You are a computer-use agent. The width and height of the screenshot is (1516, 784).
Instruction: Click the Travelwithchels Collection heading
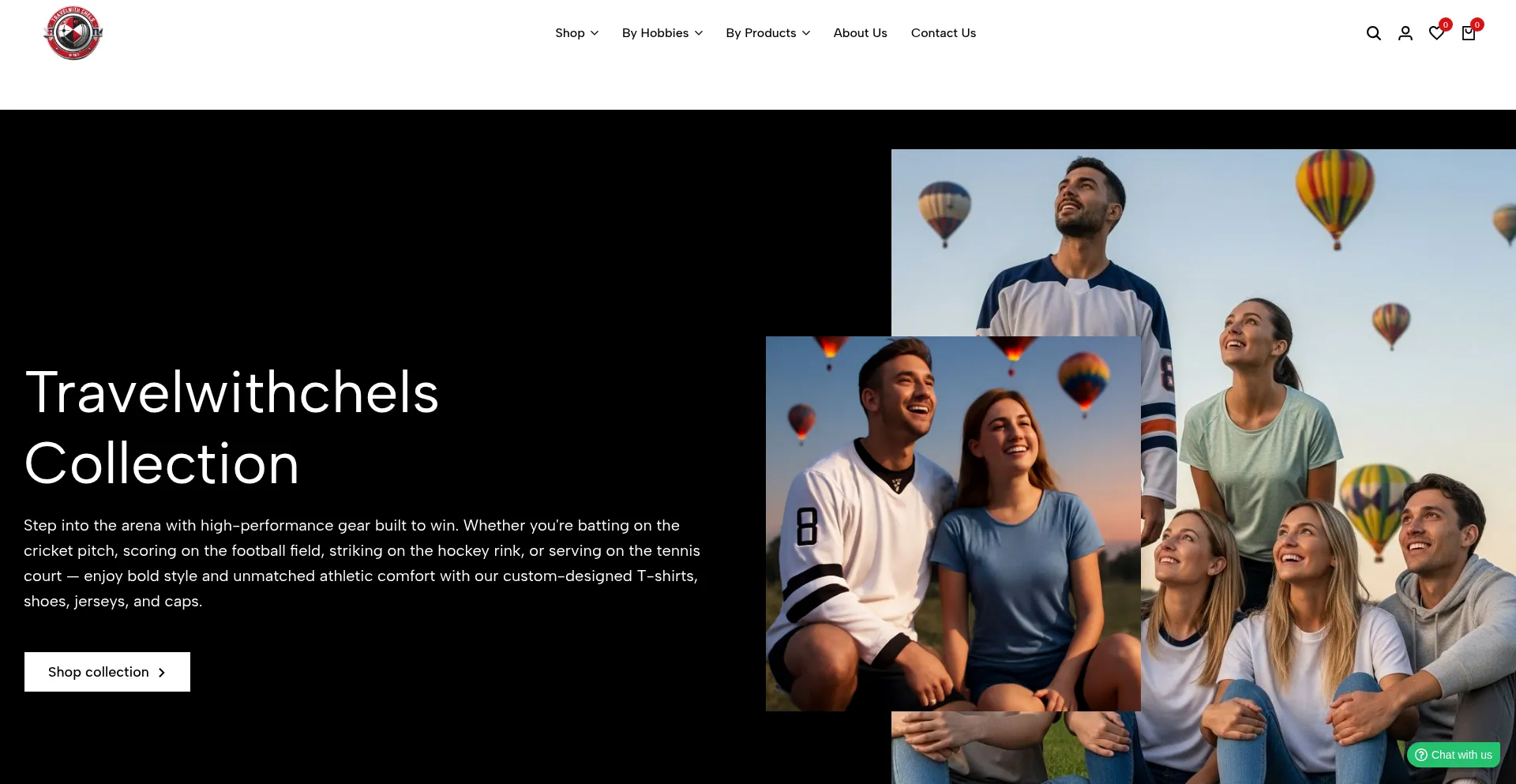[231, 427]
